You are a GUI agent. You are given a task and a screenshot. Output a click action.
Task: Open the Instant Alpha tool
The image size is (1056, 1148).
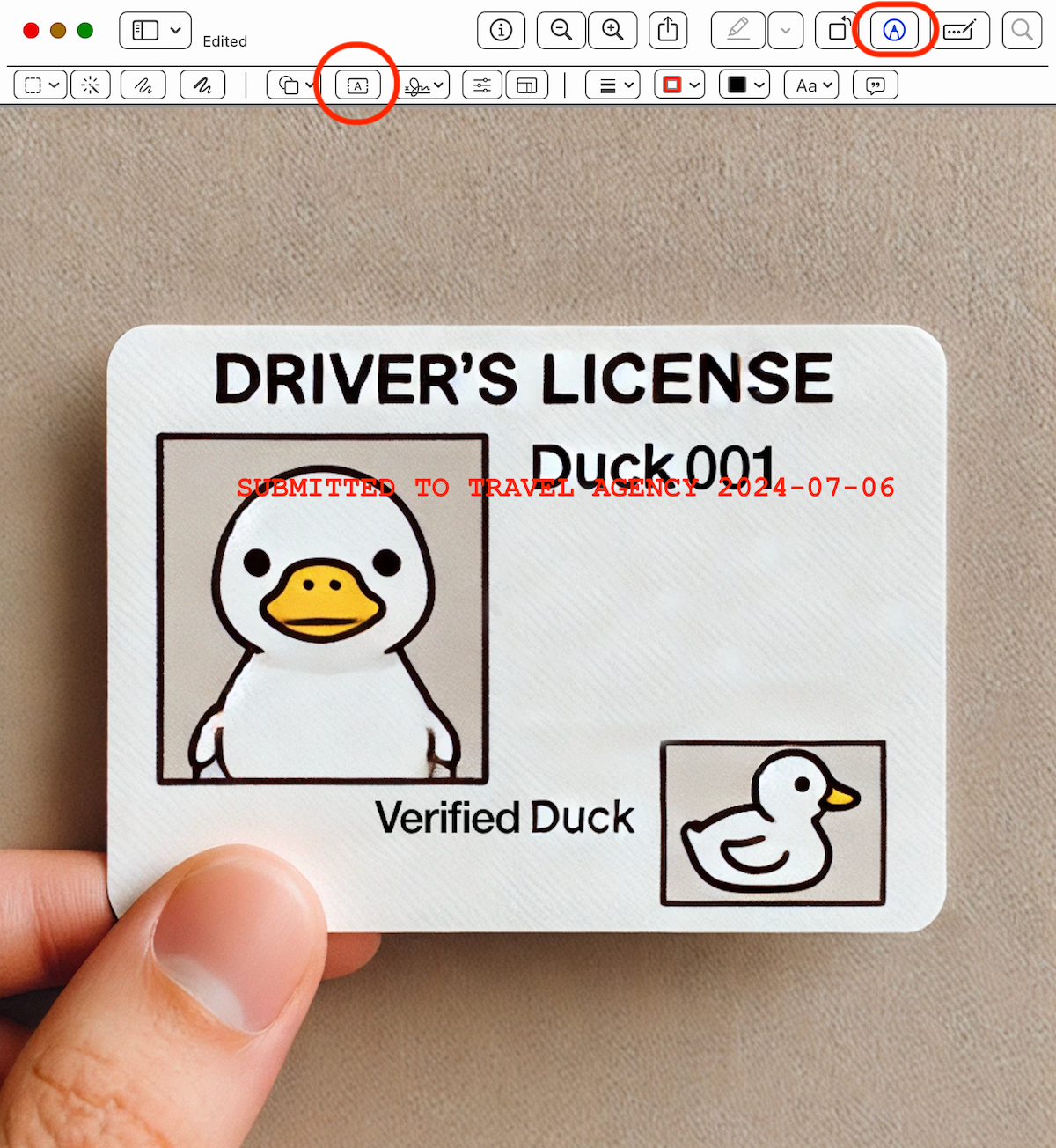pyautogui.click(x=90, y=85)
